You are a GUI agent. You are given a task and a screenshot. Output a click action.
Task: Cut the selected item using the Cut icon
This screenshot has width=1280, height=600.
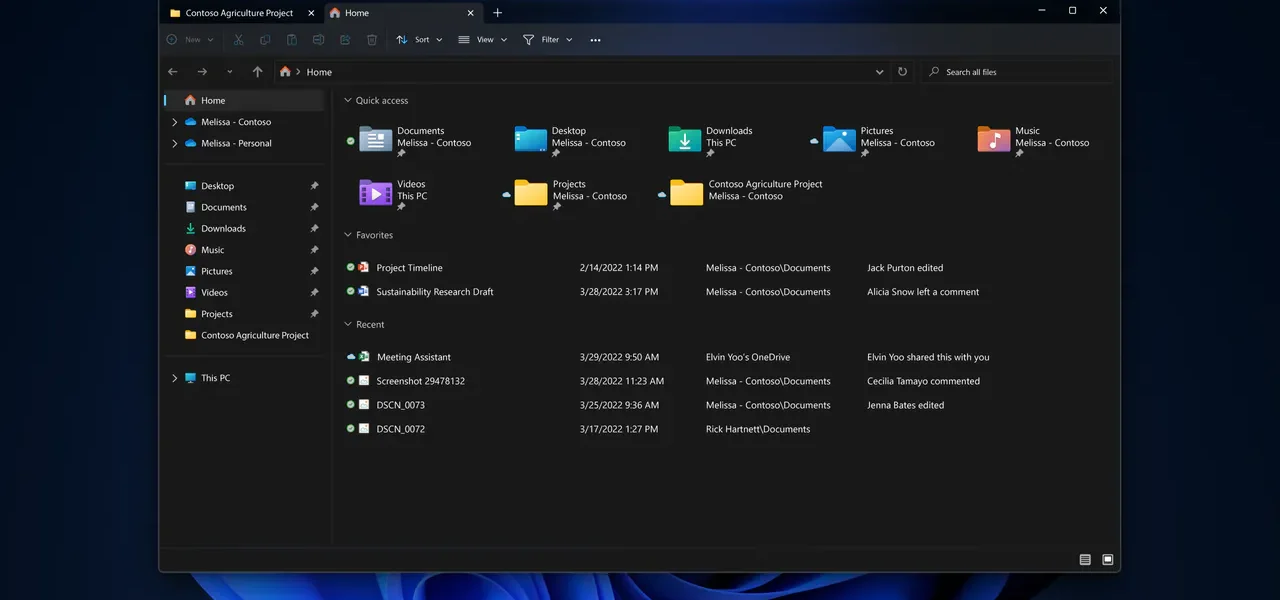pyautogui.click(x=238, y=39)
